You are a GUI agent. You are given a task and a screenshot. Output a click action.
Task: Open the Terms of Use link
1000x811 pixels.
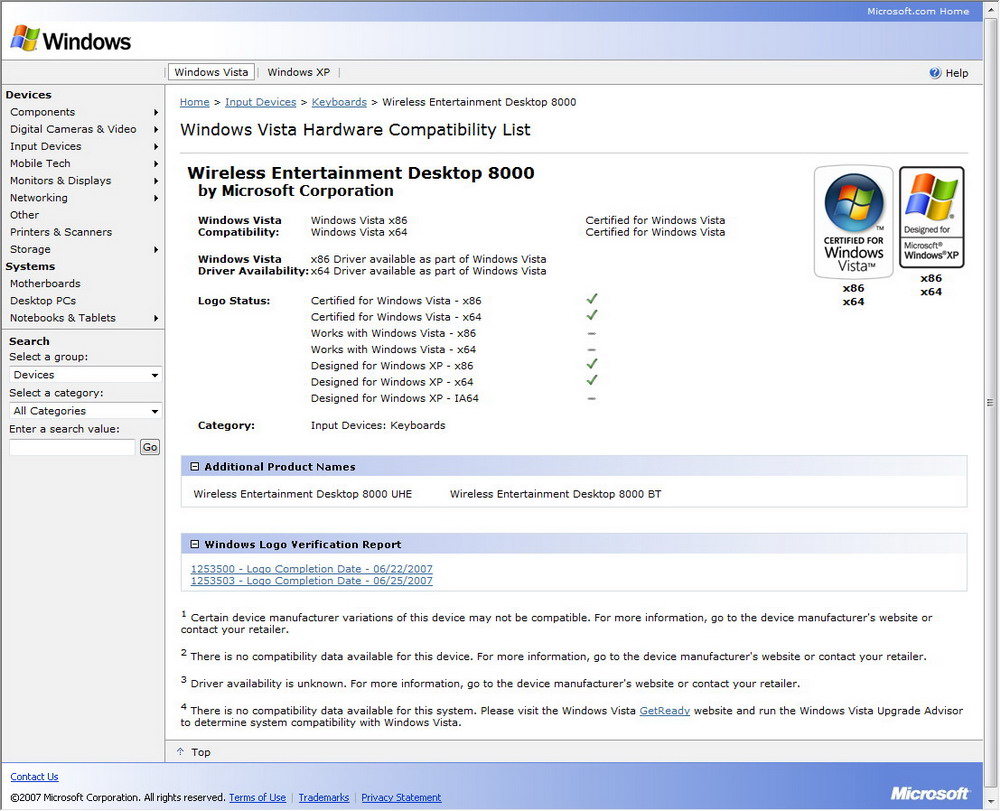click(258, 798)
